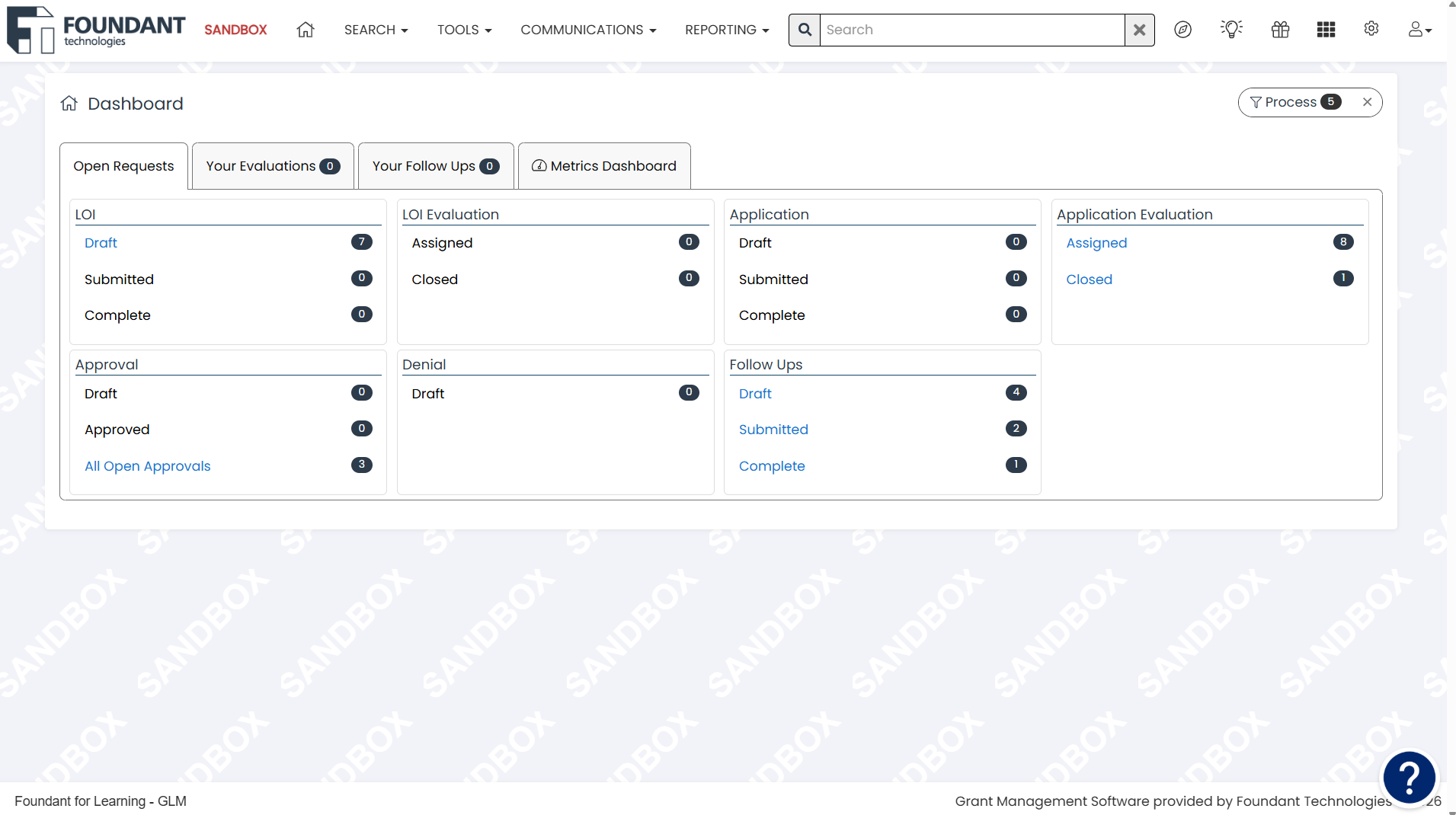Screen dimensions: 1456x815
Task: Click the Application Evaluation Closed badge 1
Action: [1343, 278]
